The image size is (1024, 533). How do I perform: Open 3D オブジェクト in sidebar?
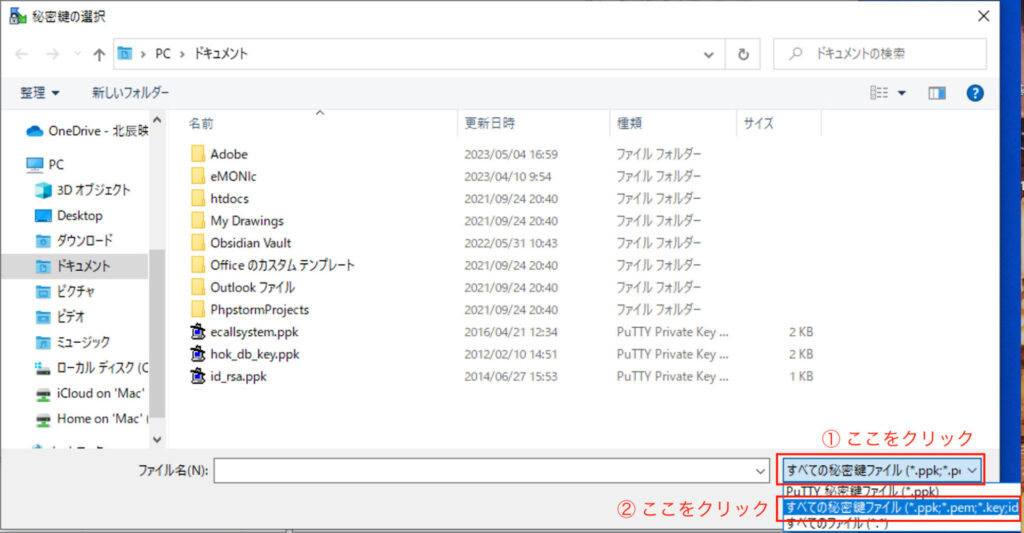click(83, 190)
